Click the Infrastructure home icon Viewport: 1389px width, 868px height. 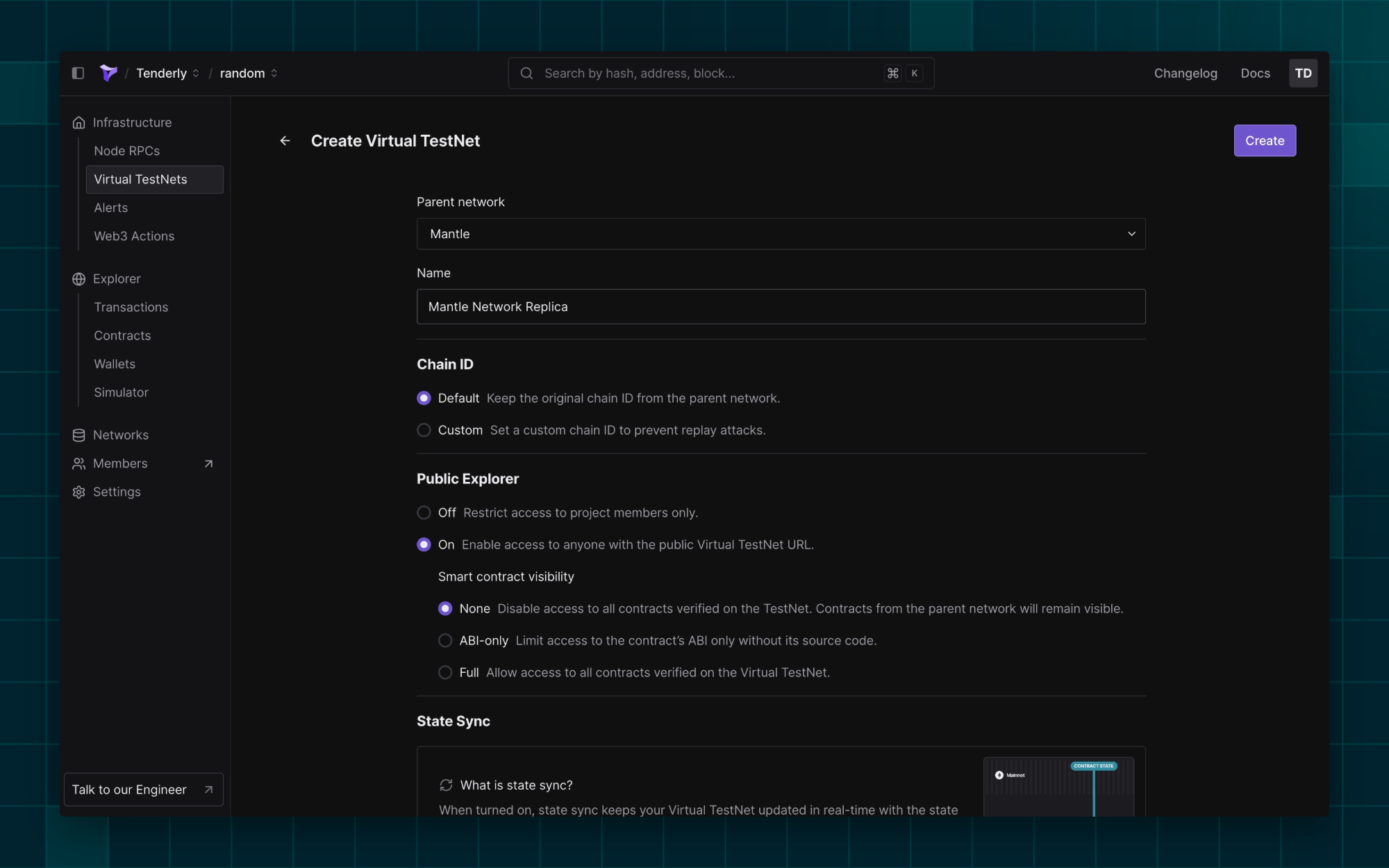click(79, 123)
